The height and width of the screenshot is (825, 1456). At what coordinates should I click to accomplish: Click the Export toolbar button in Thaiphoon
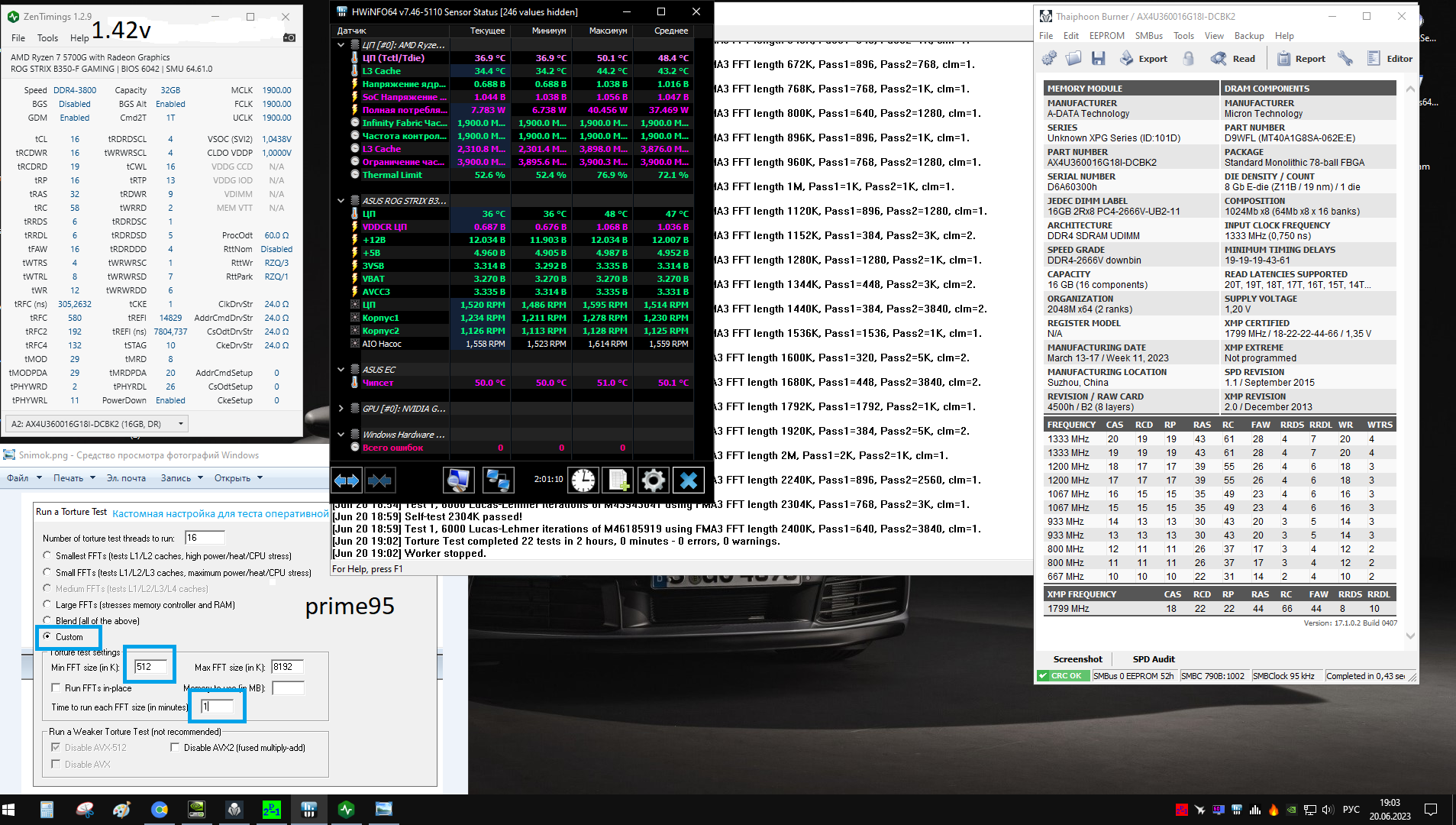[1143, 59]
